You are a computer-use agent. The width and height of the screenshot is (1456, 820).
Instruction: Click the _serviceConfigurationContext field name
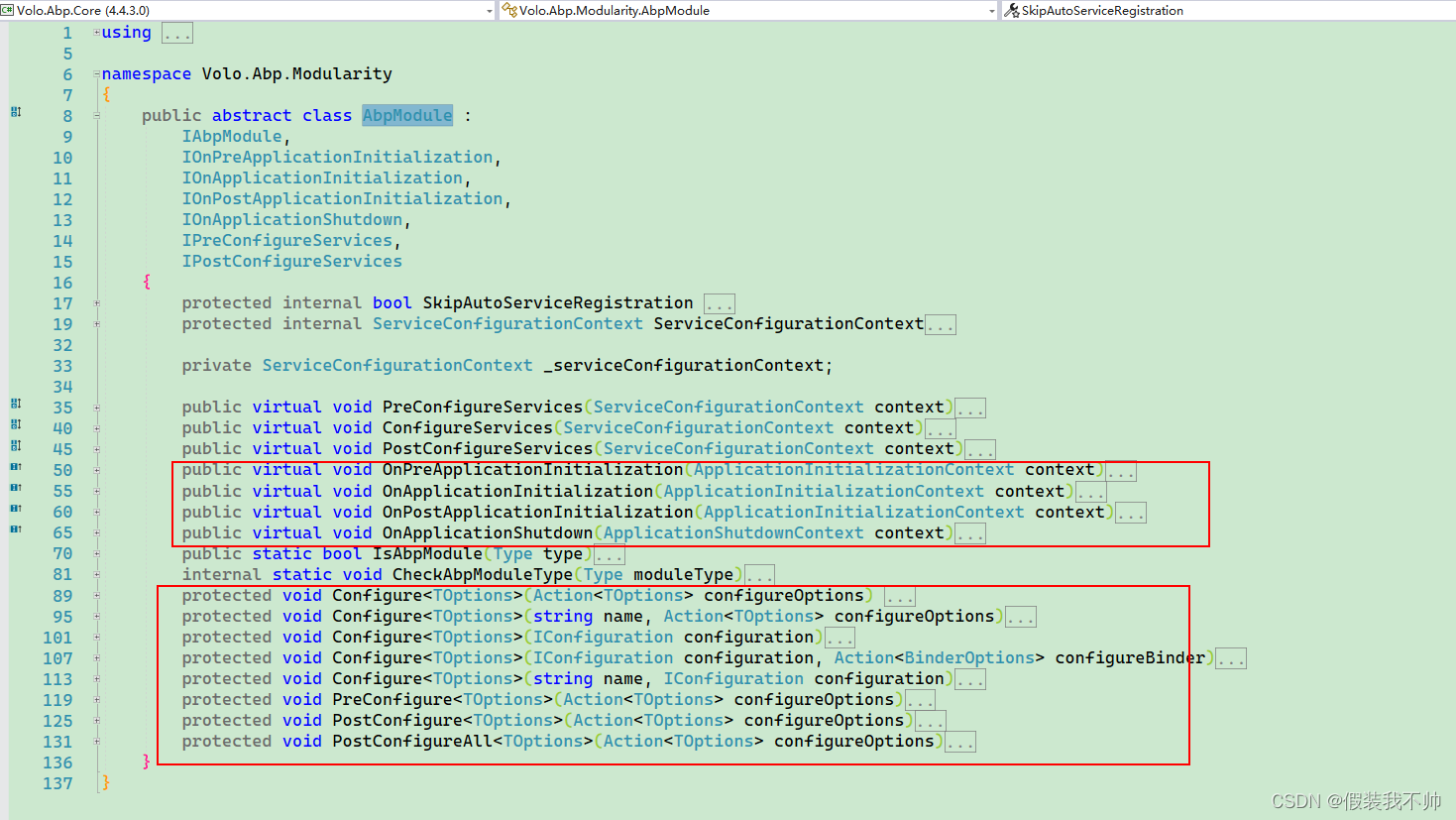tap(684, 365)
